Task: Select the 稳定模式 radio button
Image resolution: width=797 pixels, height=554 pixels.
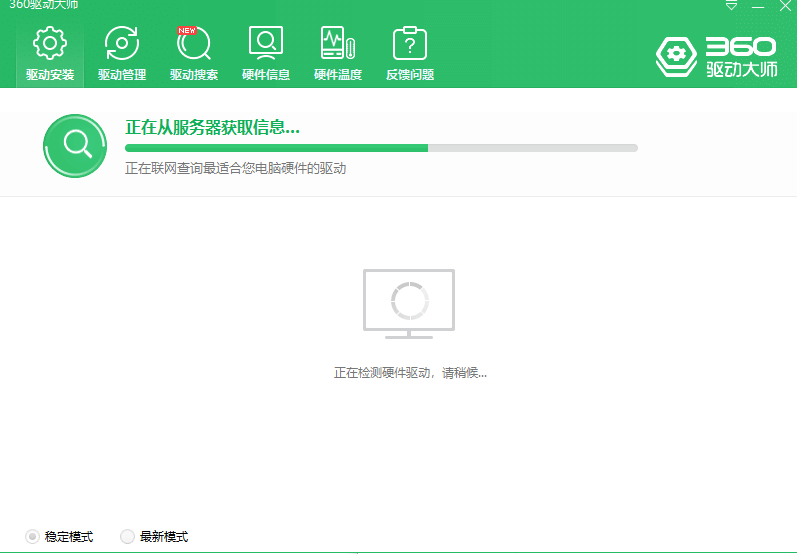Action: click(x=33, y=536)
